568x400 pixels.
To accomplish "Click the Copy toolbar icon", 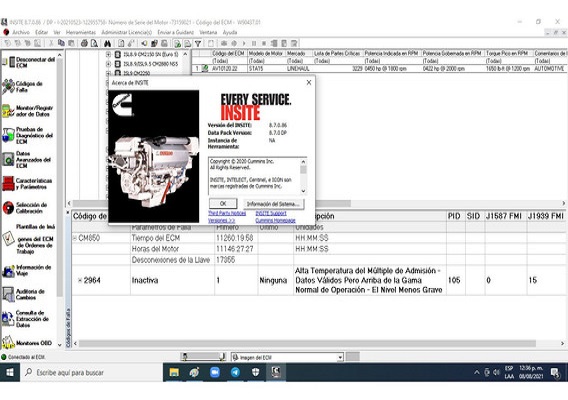I will tap(61, 43).
